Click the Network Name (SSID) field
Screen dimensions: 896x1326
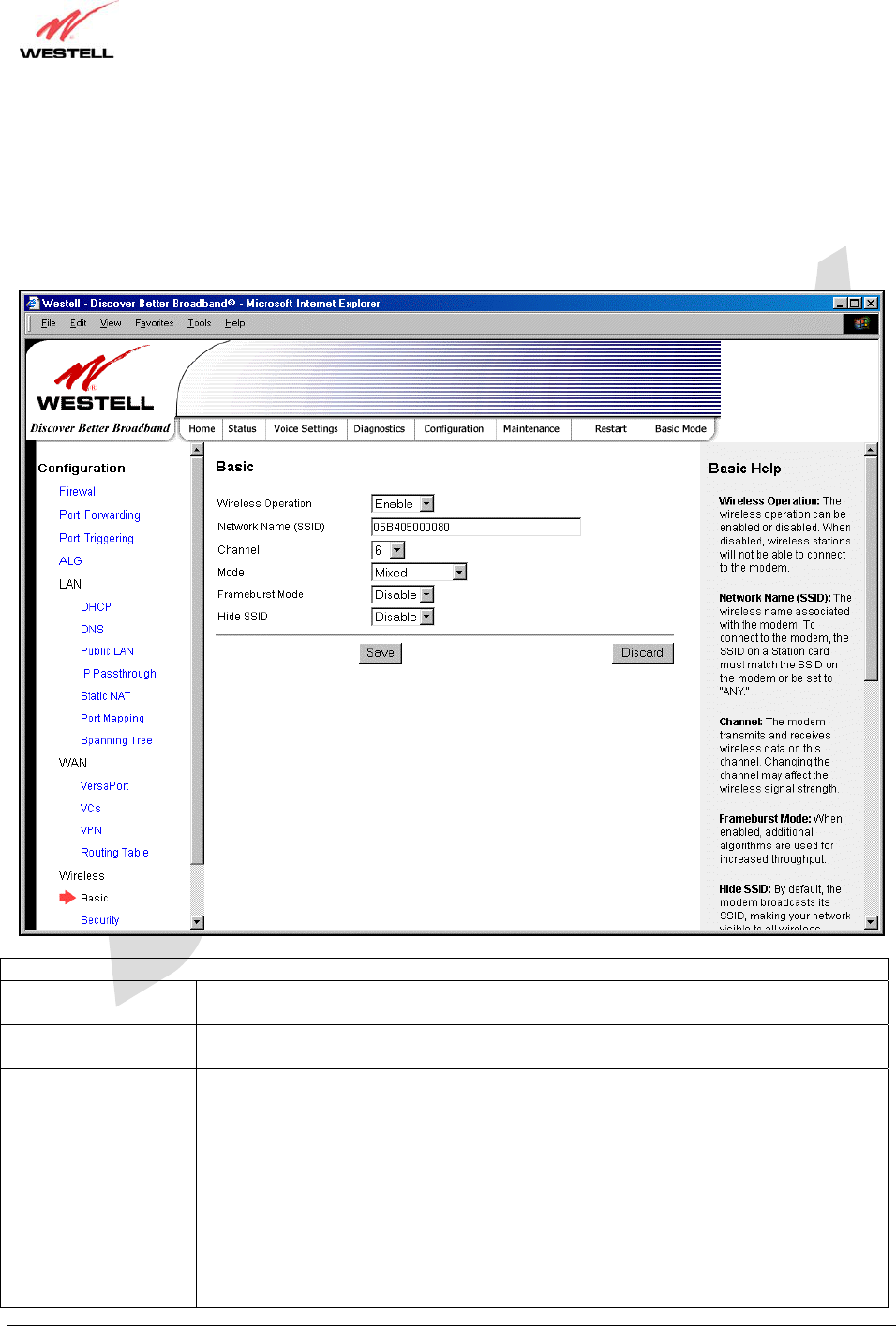click(476, 528)
